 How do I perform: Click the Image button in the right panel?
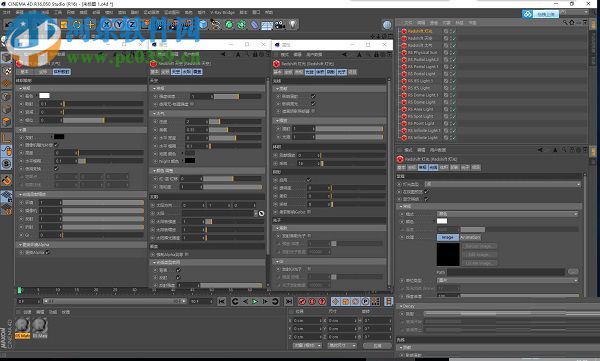[x=447, y=238]
